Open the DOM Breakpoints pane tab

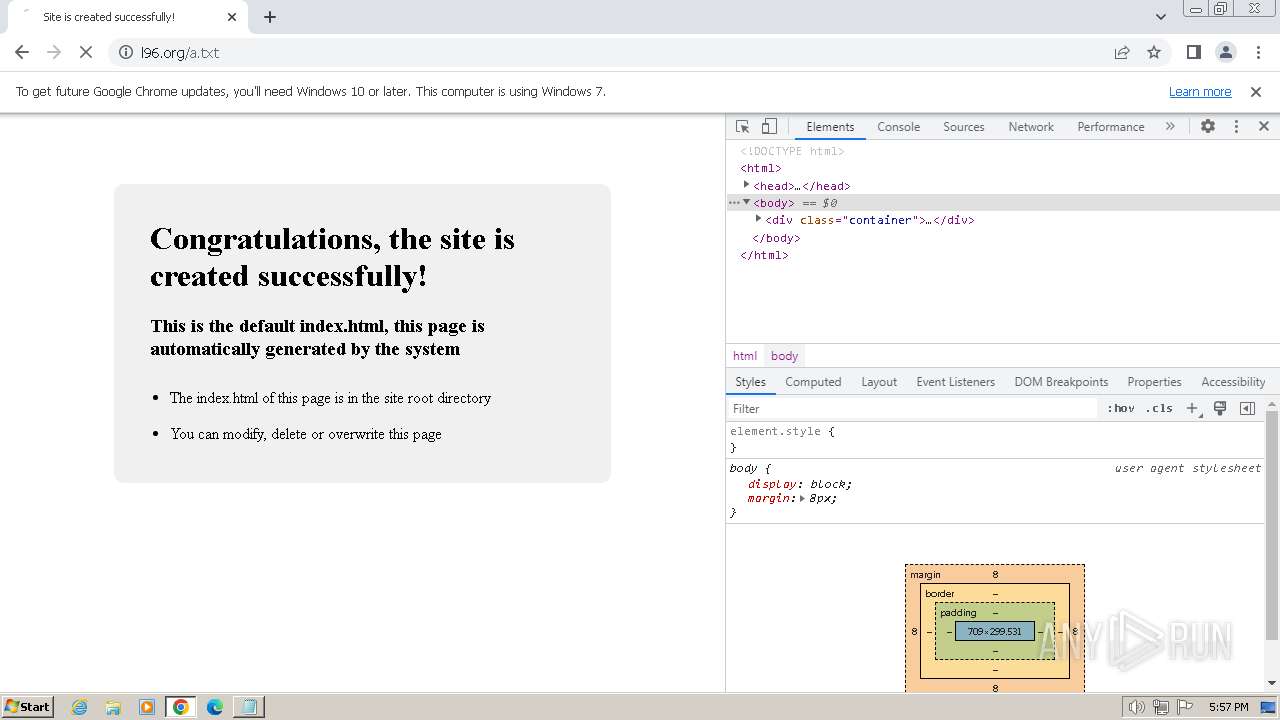[1061, 382]
